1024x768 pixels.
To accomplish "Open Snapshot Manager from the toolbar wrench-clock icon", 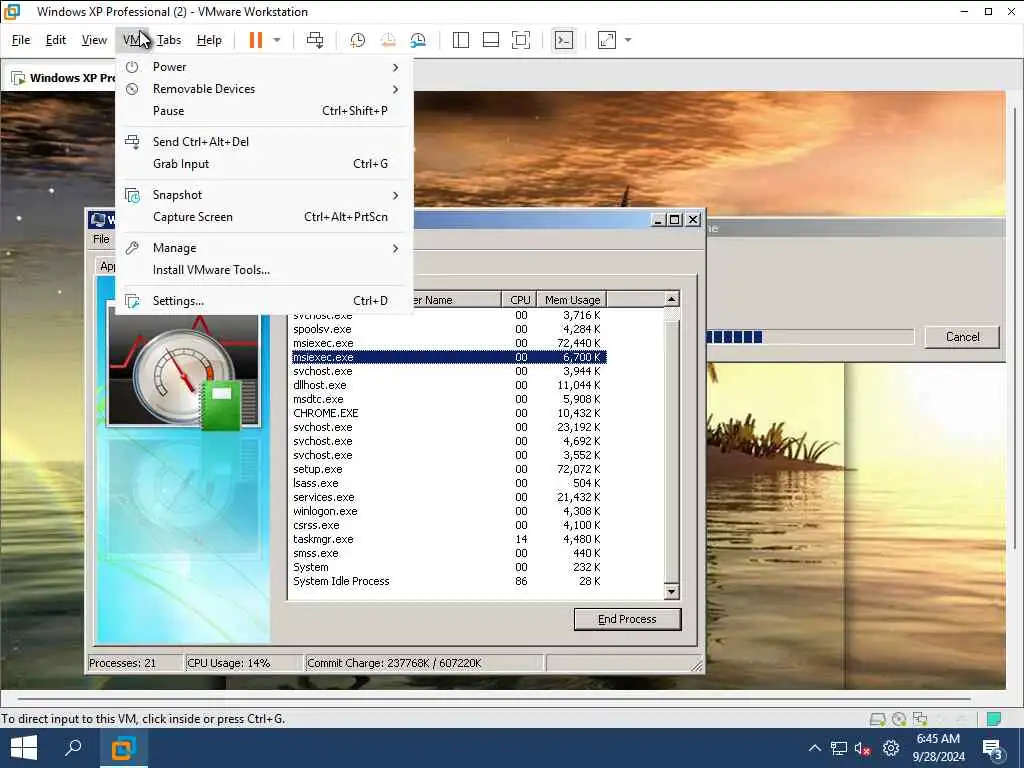I will click(418, 40).
